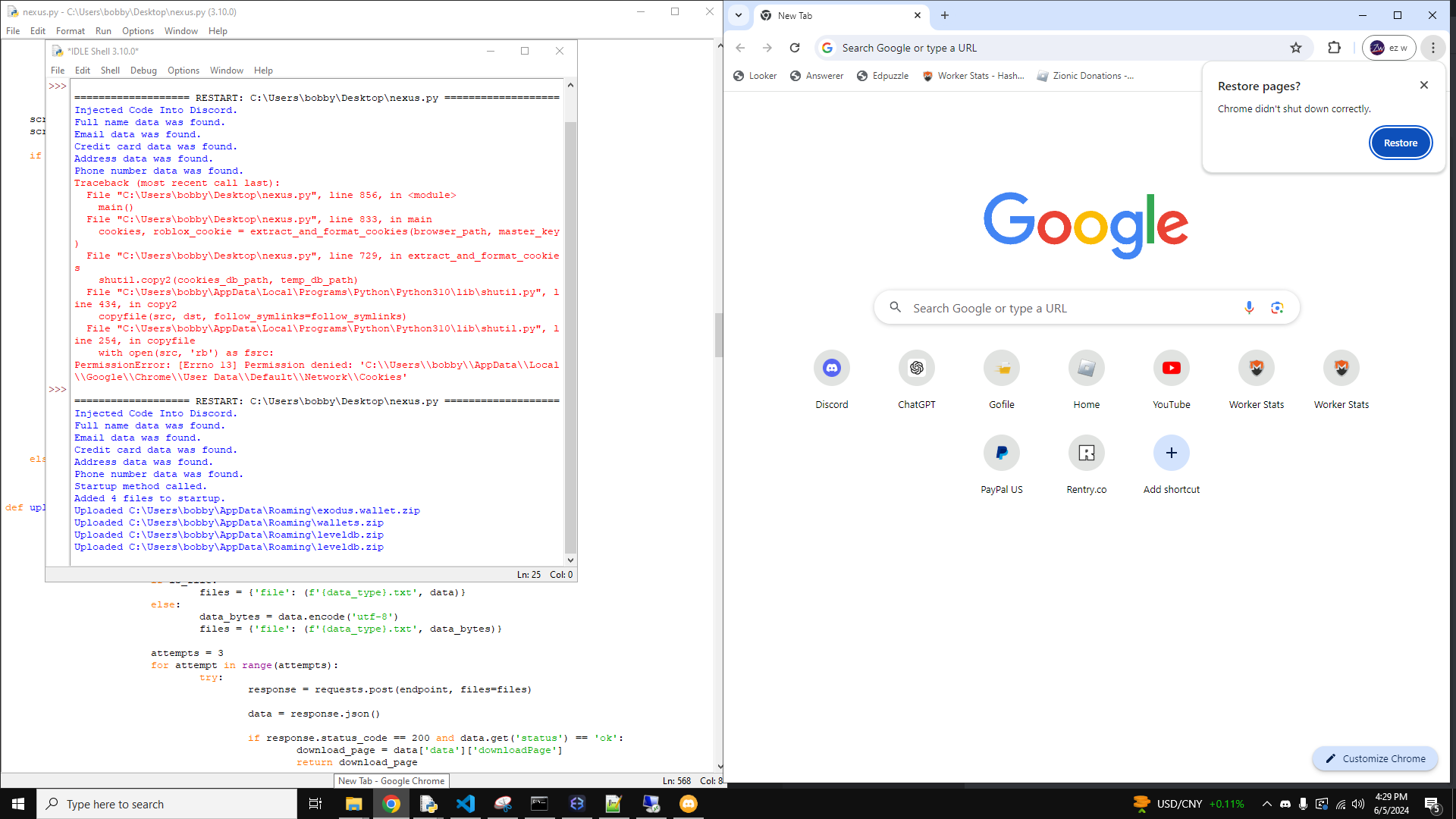1456x819 pixels.
Task: Click the Google search box
Action: click(1062, 308)
